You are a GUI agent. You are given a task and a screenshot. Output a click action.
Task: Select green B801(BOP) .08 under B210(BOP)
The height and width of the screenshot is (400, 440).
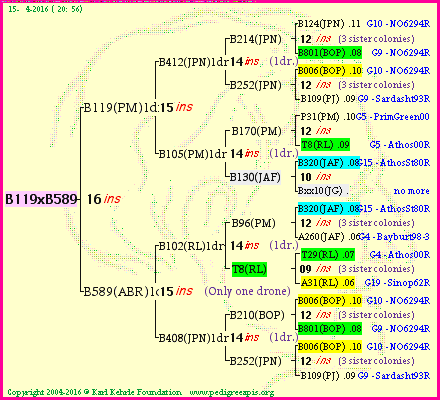(x=330, y=329)
